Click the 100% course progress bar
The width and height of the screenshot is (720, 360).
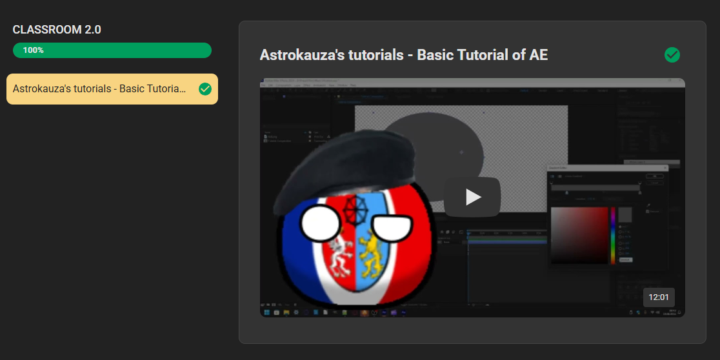click(x=112, y=51)
